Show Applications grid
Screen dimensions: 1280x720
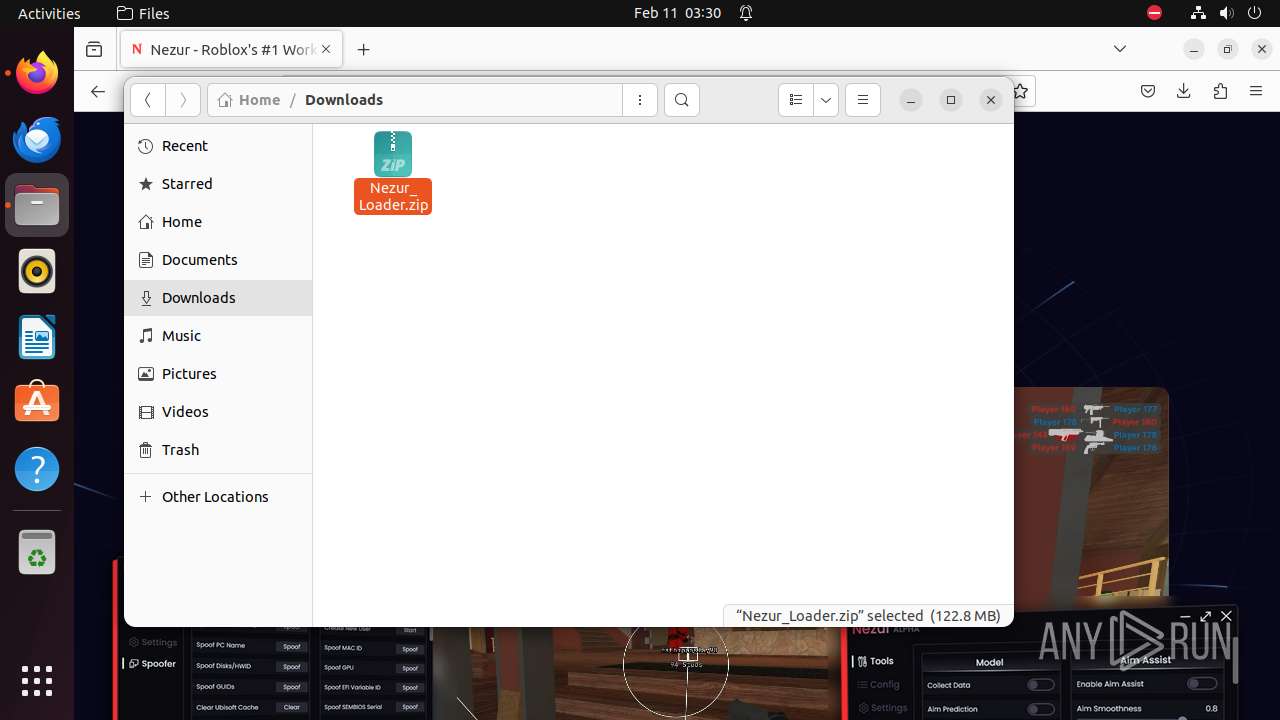[x=37, y=681]
